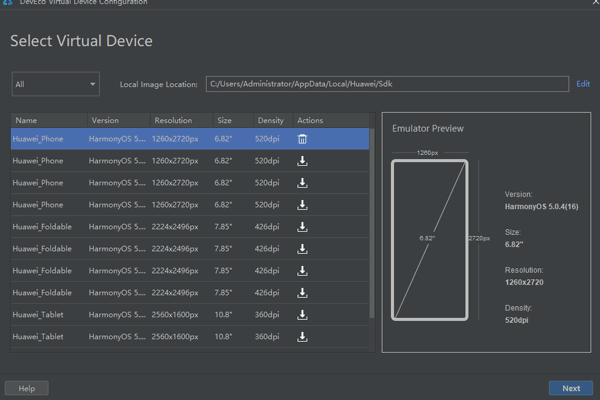Download the last Huawei_Foldable row image
The height and width of the screenshot is (400, 600).
(303, 293)
